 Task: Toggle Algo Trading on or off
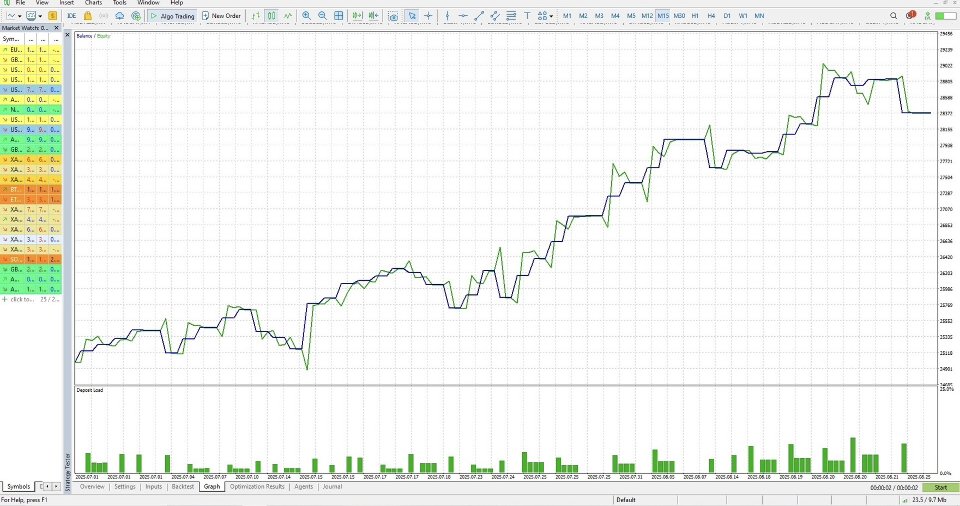point(172,16)
